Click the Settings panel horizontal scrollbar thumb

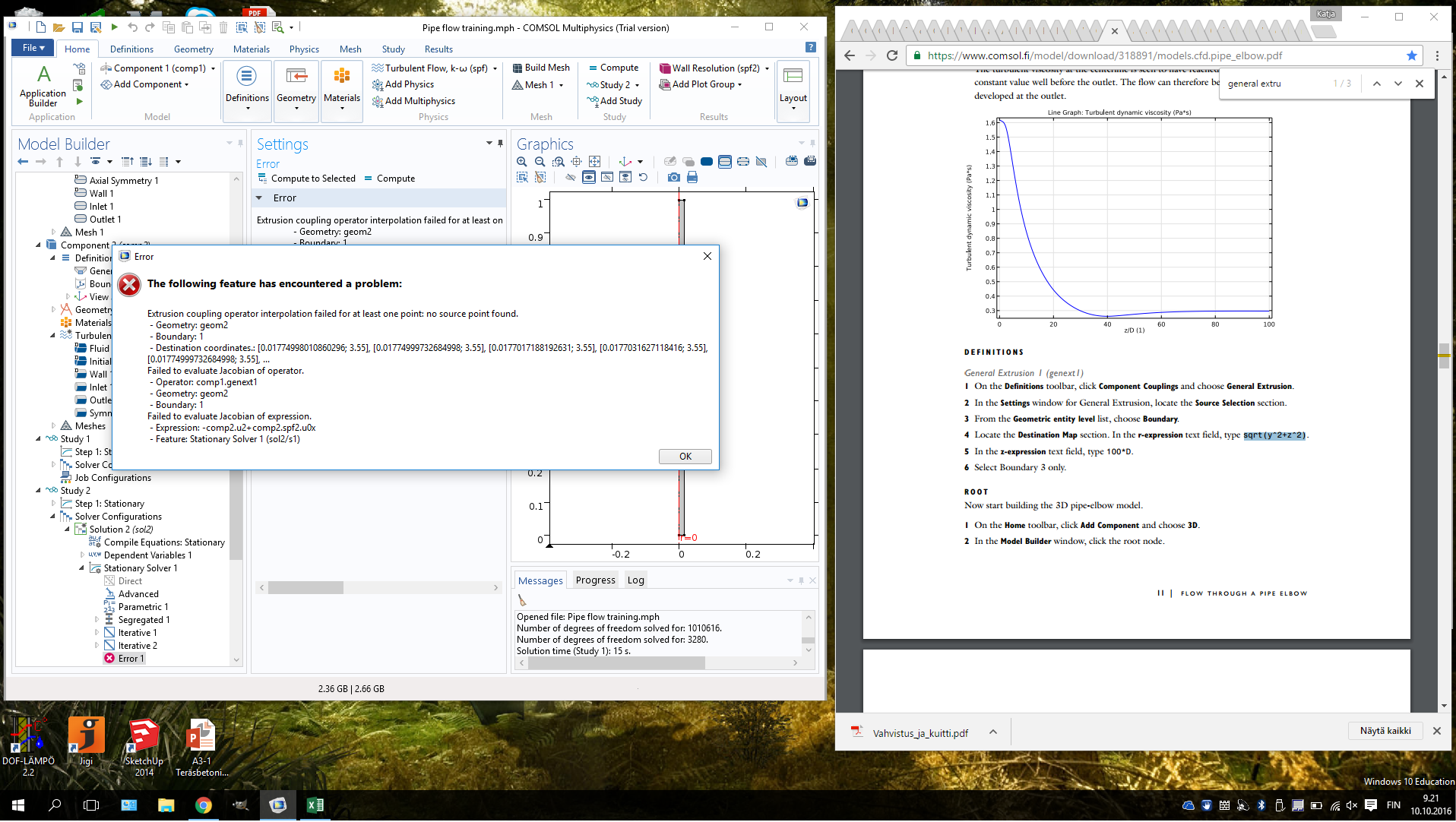305,588
